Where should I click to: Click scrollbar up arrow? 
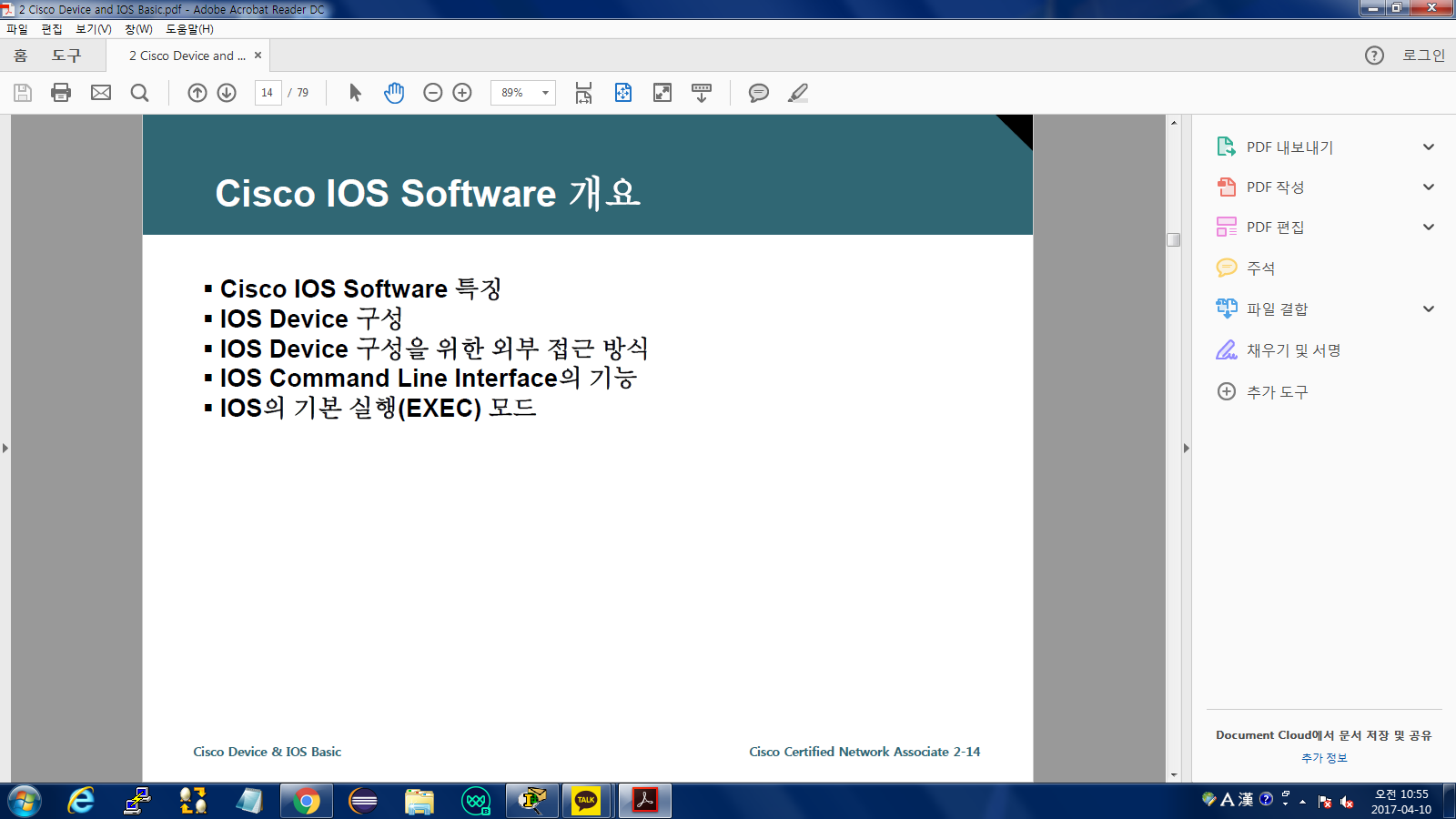(1174, 122)
